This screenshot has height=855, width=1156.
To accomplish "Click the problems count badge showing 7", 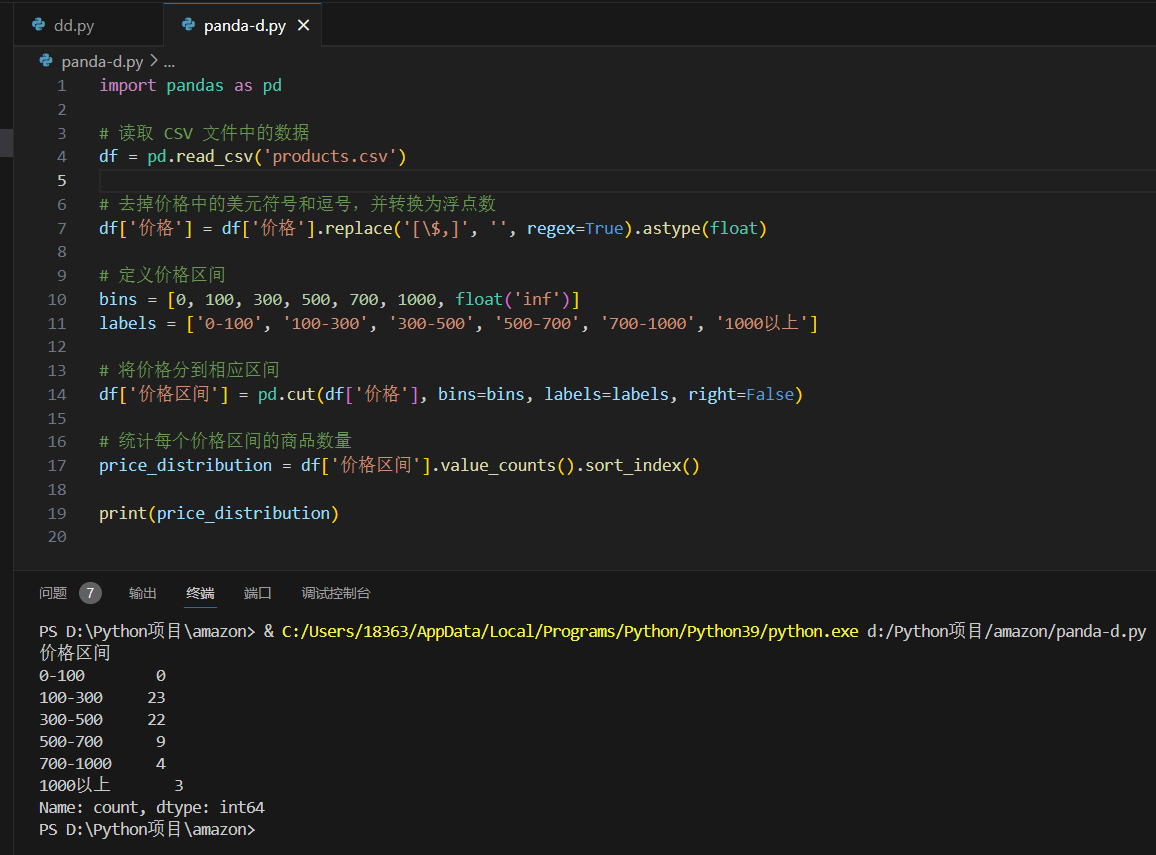I will pyautogui.click(x=91, y=593).
